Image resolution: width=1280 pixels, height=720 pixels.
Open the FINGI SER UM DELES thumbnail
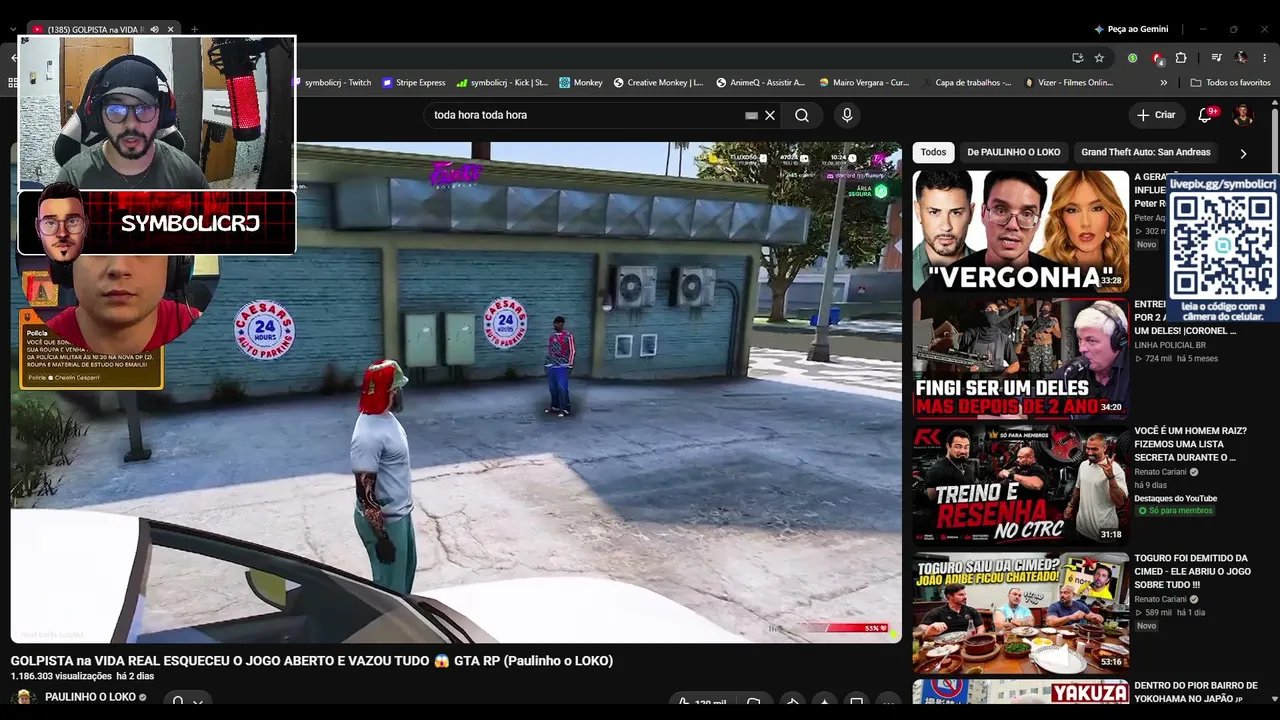[x=1020, y=358]
